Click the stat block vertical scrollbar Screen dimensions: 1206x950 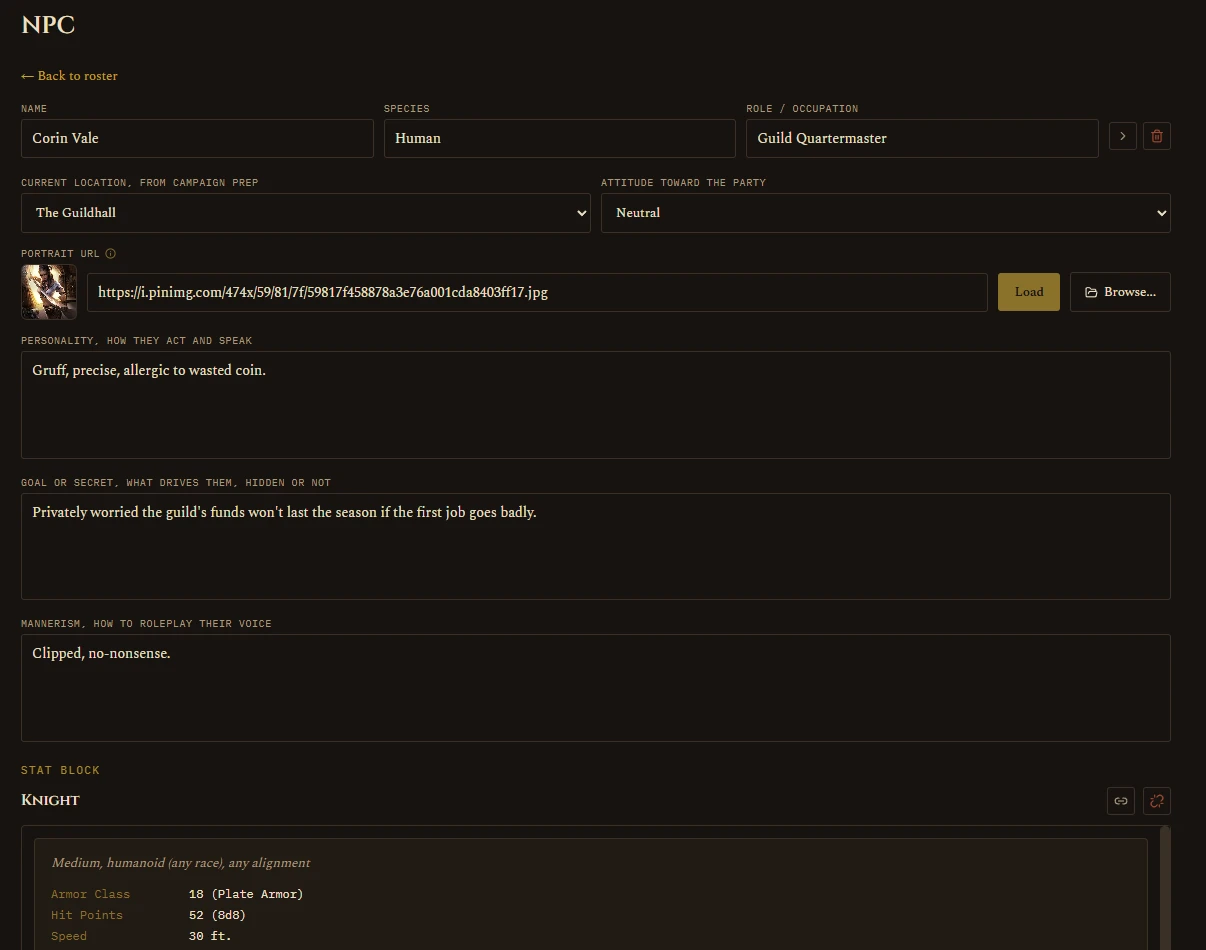pyautogui.click(x=1164, y=888)
